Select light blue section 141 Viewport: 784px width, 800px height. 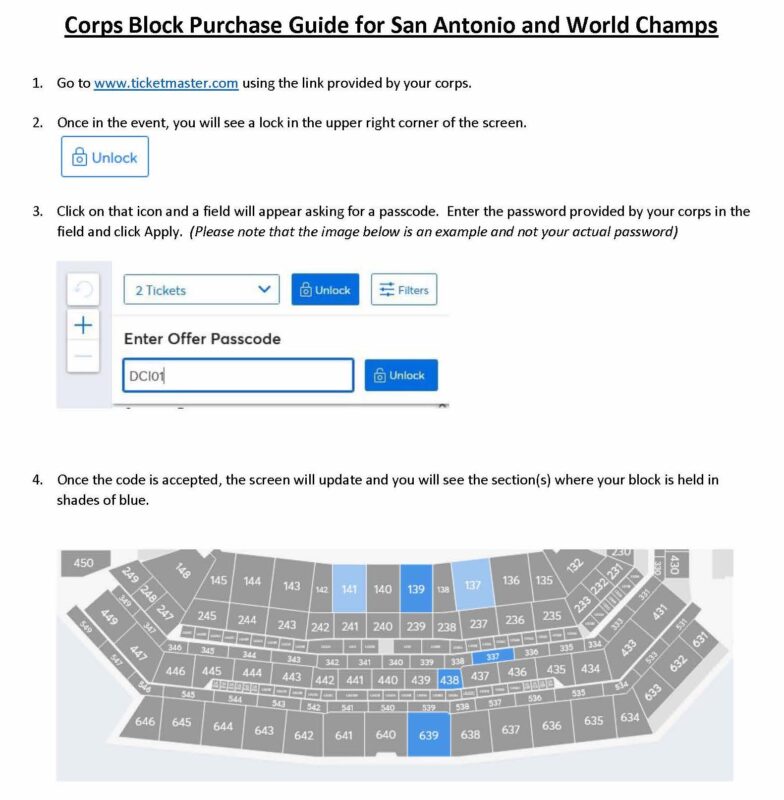pyautogui.click(x=349, y=588)
